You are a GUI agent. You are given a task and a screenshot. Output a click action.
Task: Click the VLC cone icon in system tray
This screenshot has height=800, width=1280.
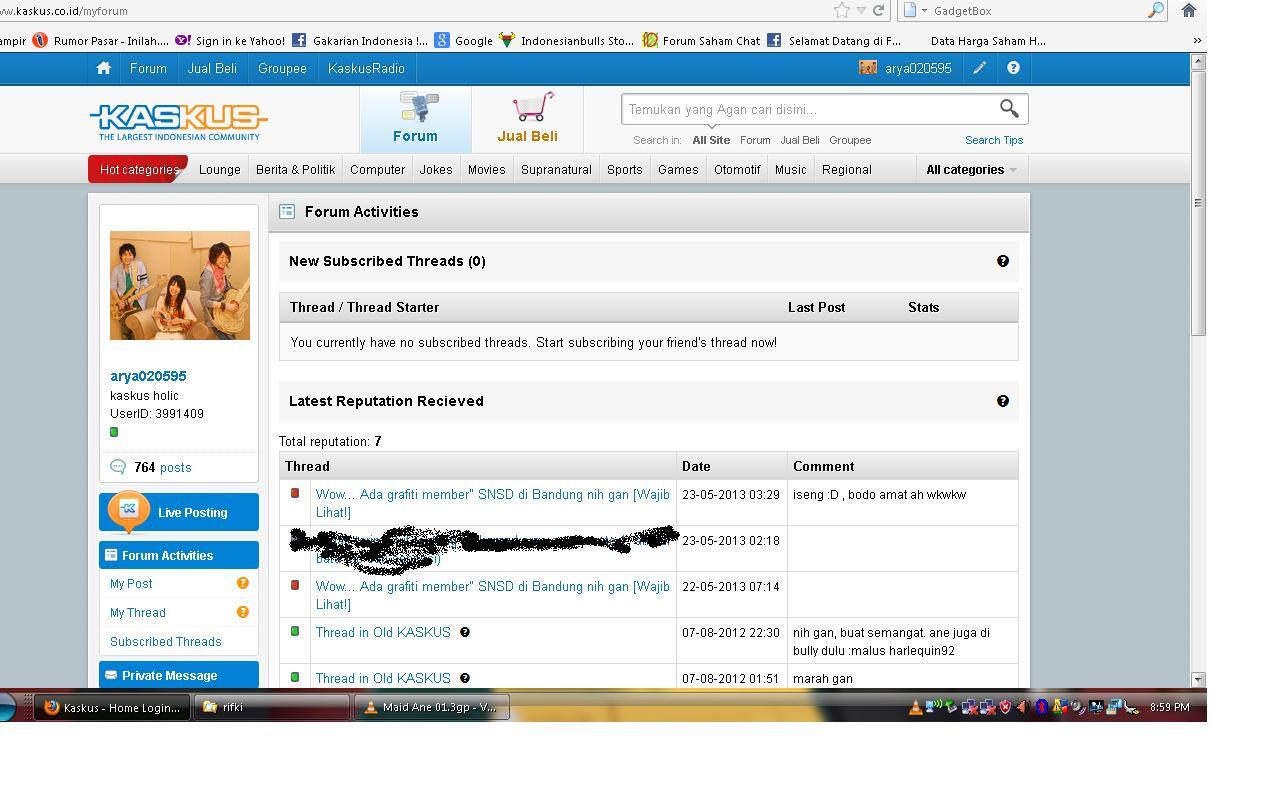pyautogui.click(x=915, y=707)
